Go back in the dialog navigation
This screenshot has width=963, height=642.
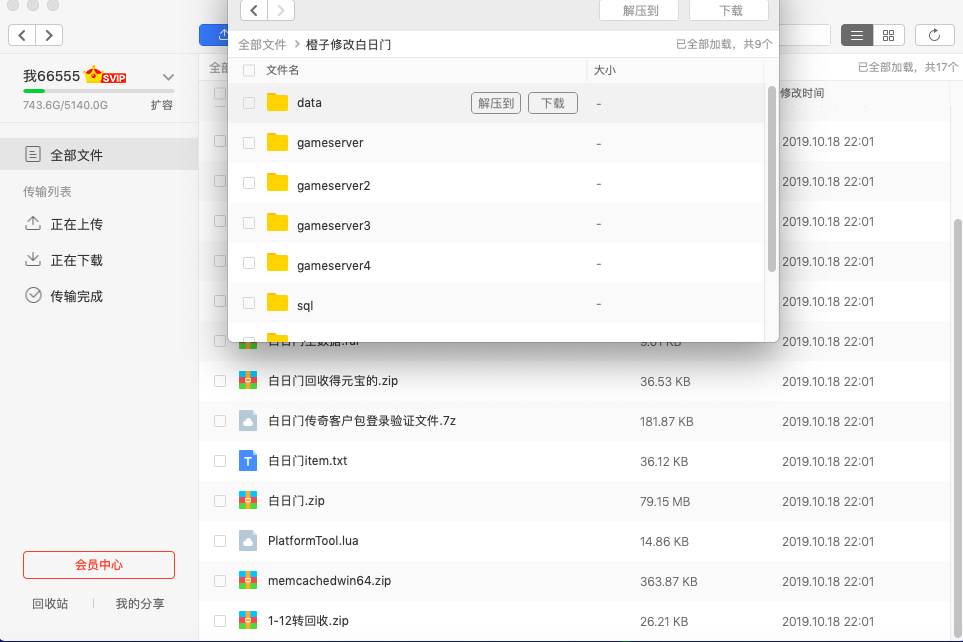click(254, 10)
